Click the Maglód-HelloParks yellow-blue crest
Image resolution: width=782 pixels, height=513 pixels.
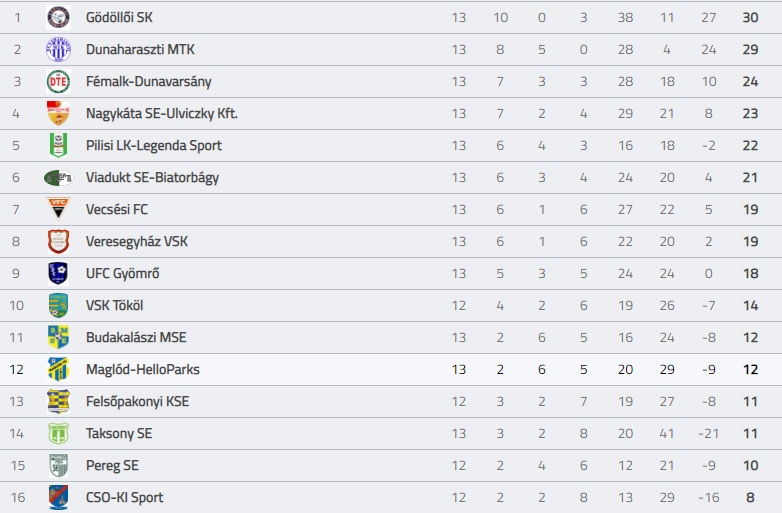point(58,369)
